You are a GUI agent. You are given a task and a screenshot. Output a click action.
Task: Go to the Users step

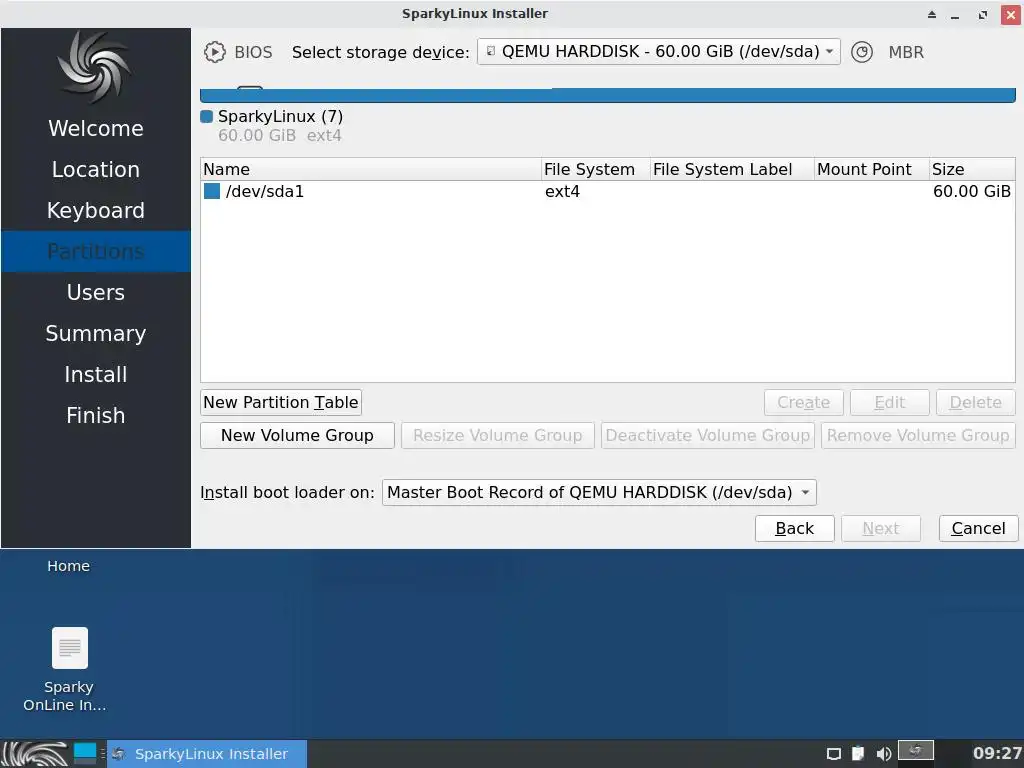pos(96,293)
